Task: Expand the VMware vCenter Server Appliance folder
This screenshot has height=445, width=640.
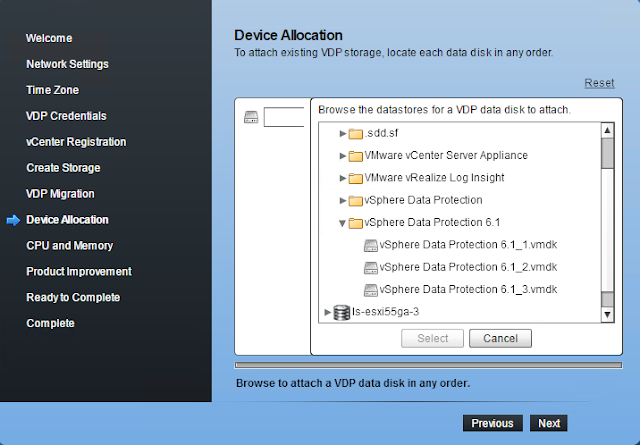Action: [342, 156]
